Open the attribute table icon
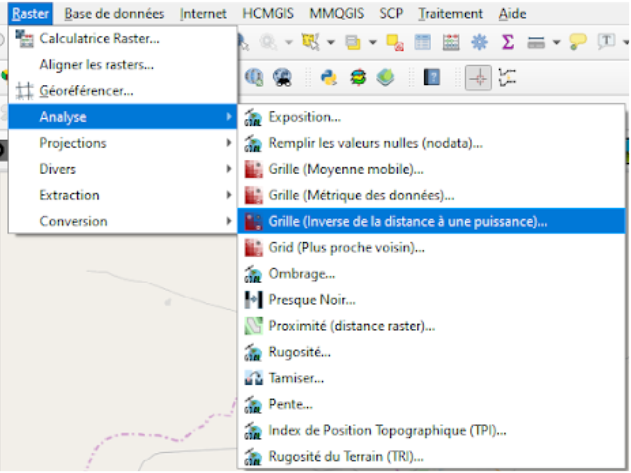Viewport: 631px width, 473px height. pos(423,43)
